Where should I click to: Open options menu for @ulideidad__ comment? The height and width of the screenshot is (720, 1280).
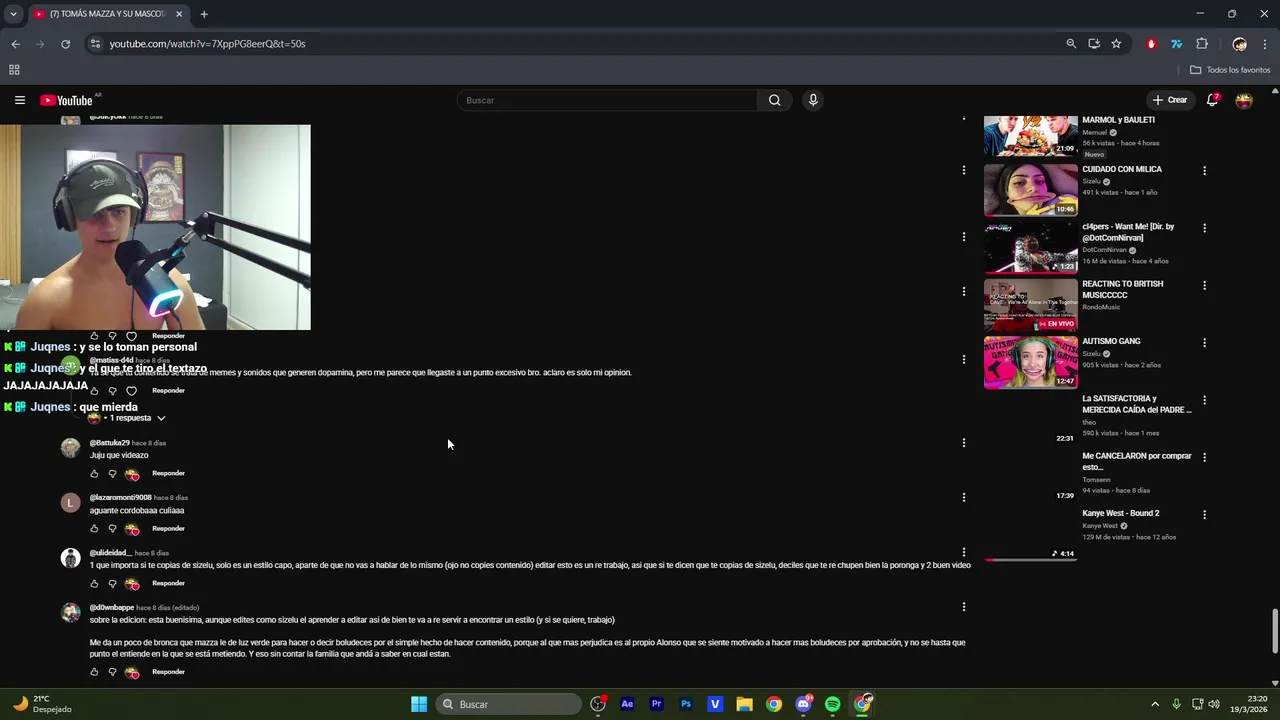tap(964, 552)
